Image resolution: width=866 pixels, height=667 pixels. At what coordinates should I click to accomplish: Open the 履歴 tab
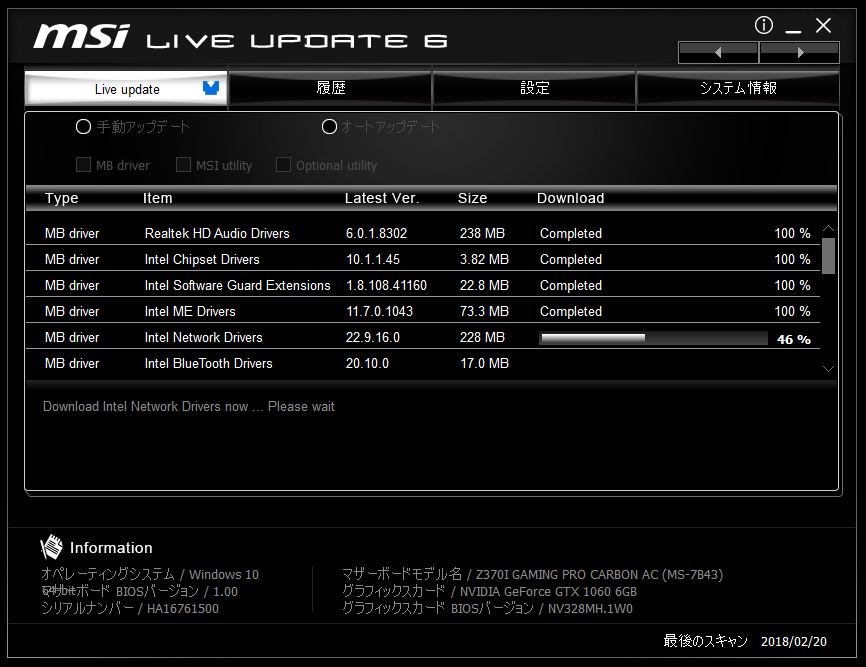click(x=331, y=88)
